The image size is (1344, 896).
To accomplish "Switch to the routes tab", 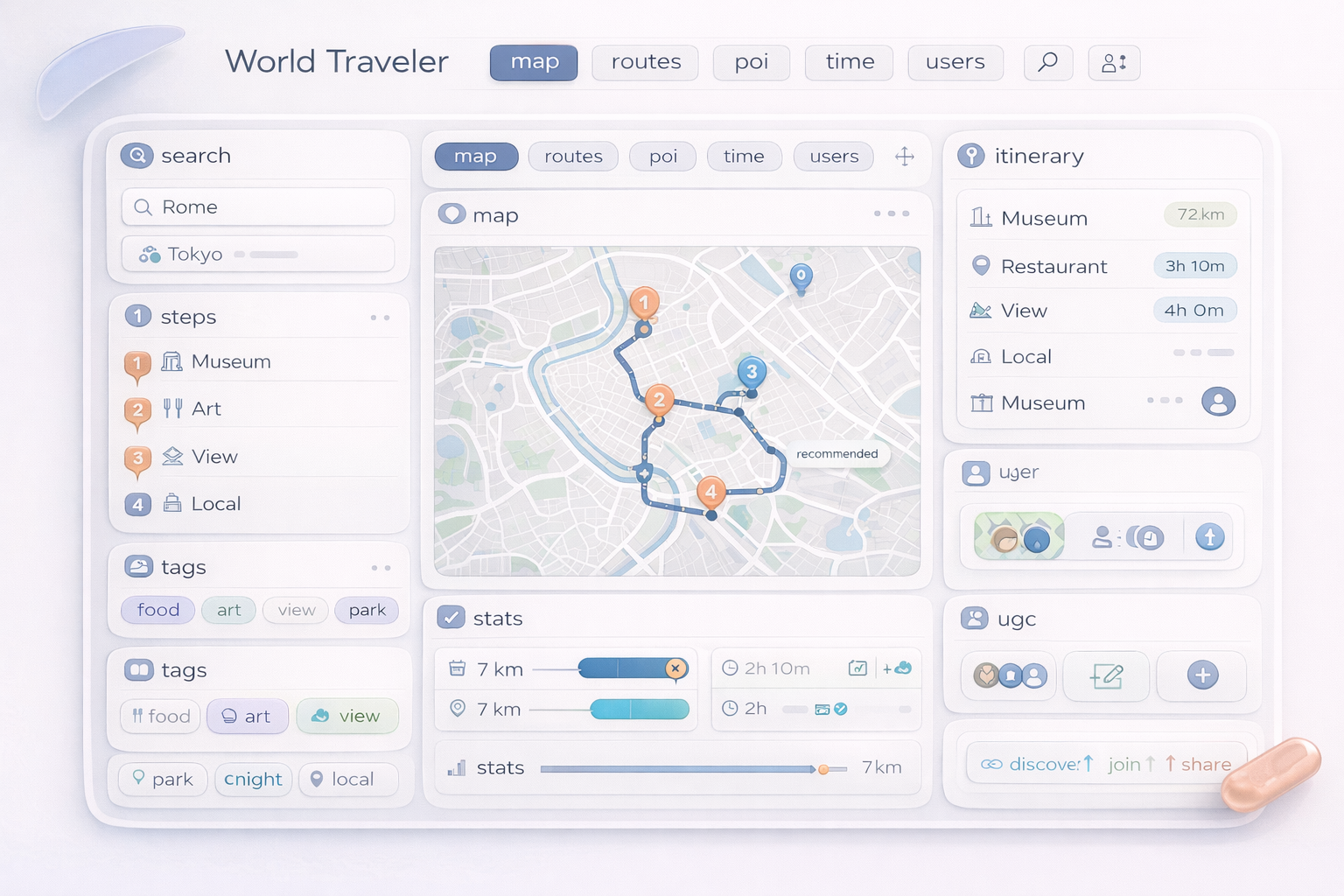I will tap(572, 157).
